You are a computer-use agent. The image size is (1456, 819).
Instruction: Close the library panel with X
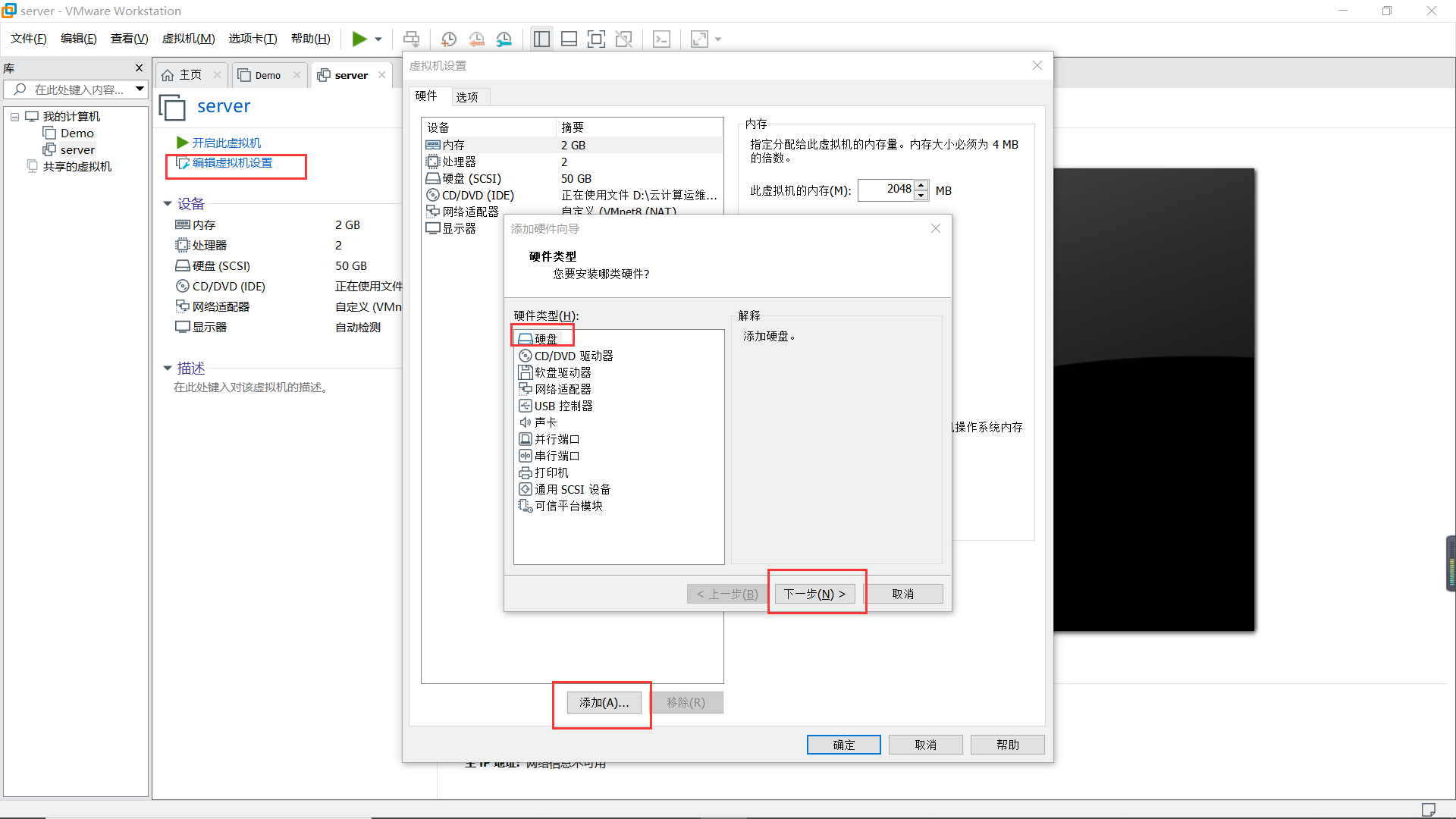point(139,68)
